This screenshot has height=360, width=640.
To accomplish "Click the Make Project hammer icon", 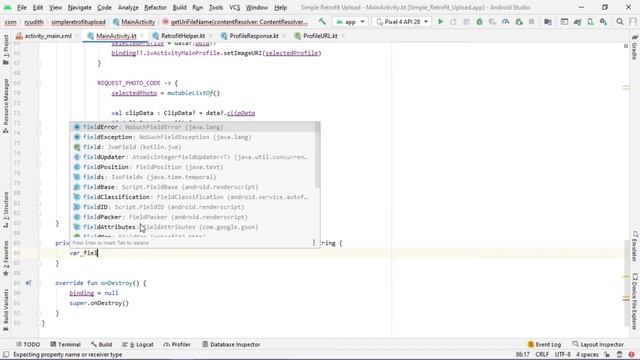I will tap(322, 22).
